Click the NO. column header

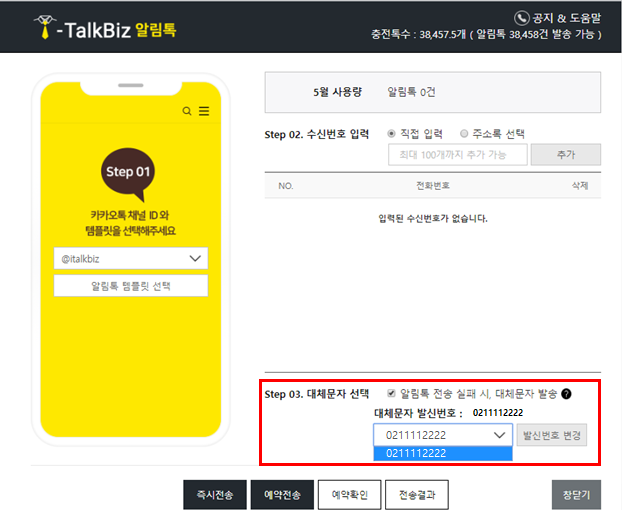286,186
